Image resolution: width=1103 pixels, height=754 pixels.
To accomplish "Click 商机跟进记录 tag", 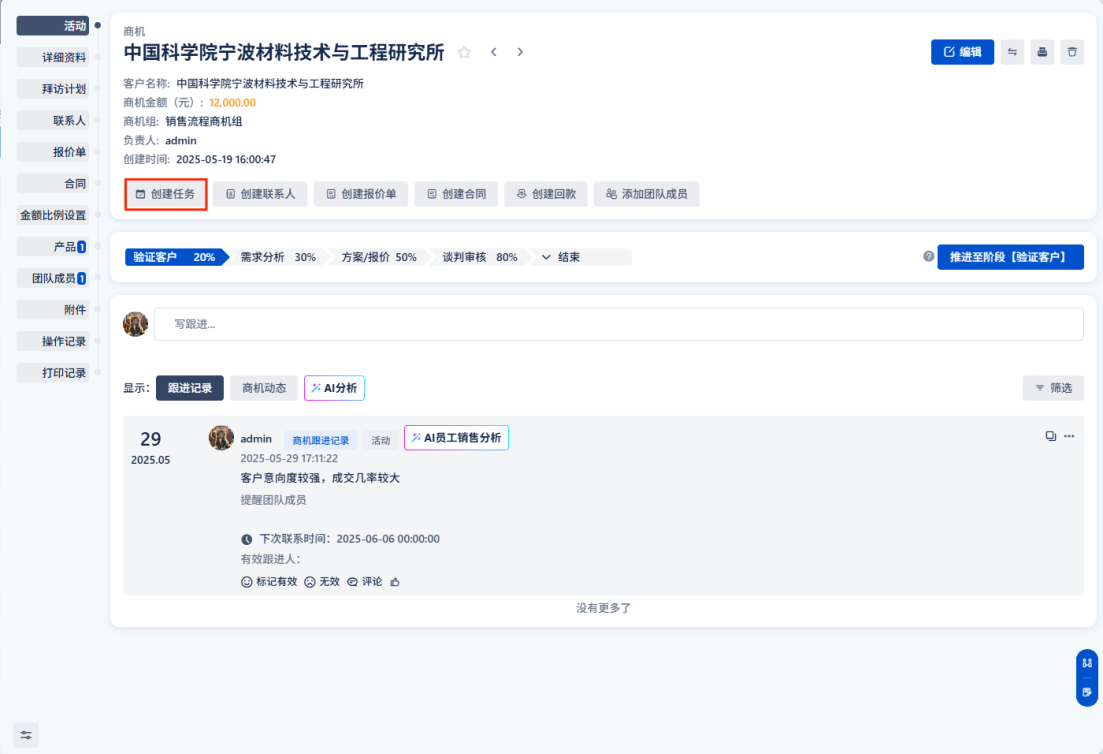I will pyautogui.click(x=321, y=440).
